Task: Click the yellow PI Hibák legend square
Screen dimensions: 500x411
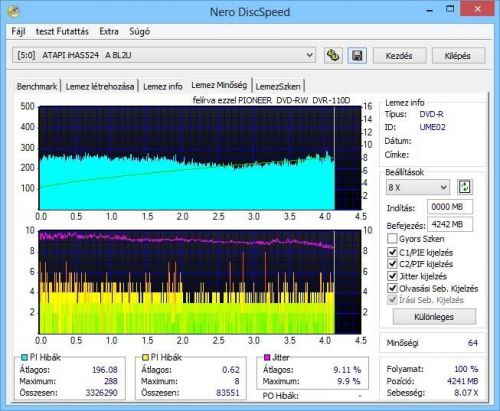Action: tap(145, 358)
